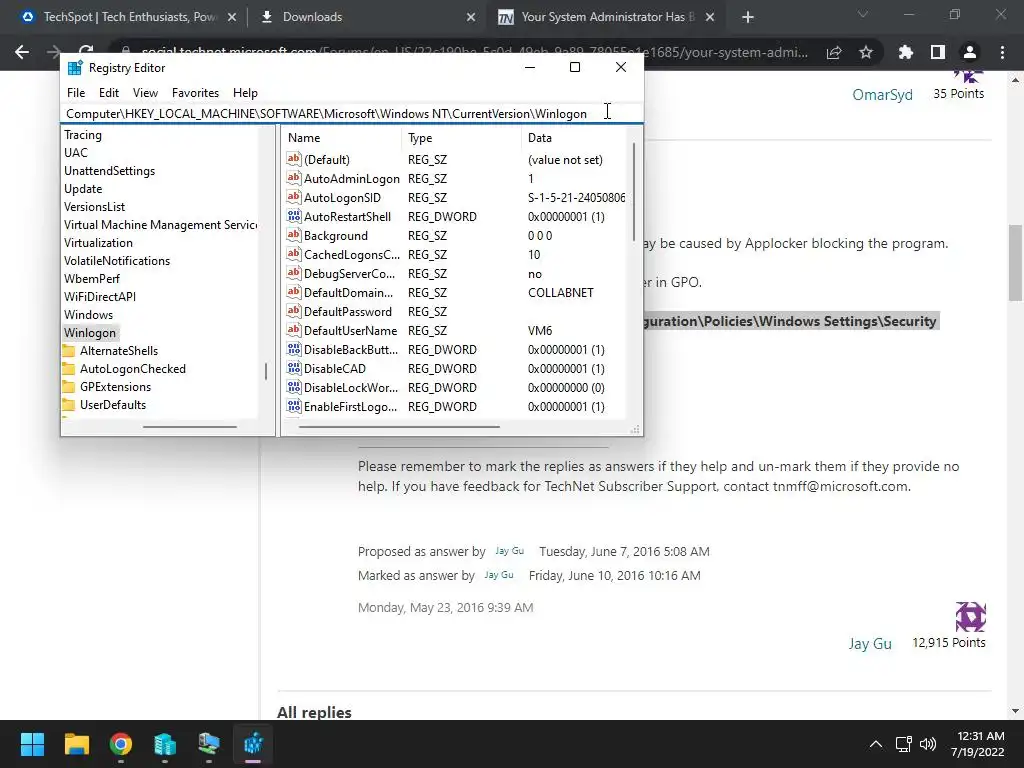The height and width of the screenshot is (768, 1024).
Task: Select the Windows key in tree
Action: [x=88, y=315]
